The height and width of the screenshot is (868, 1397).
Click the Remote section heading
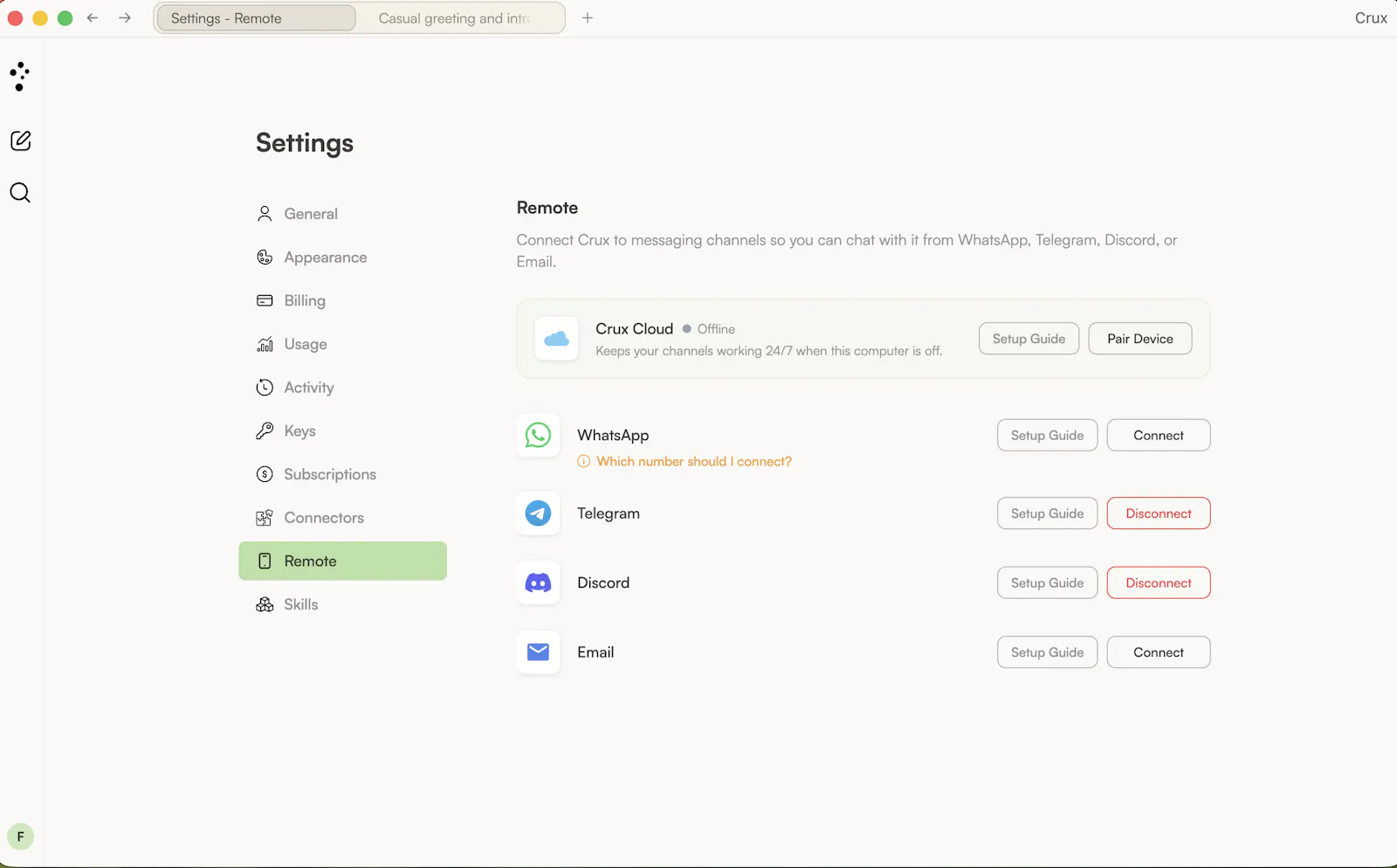pyautogui.click(x=547, y=208)
